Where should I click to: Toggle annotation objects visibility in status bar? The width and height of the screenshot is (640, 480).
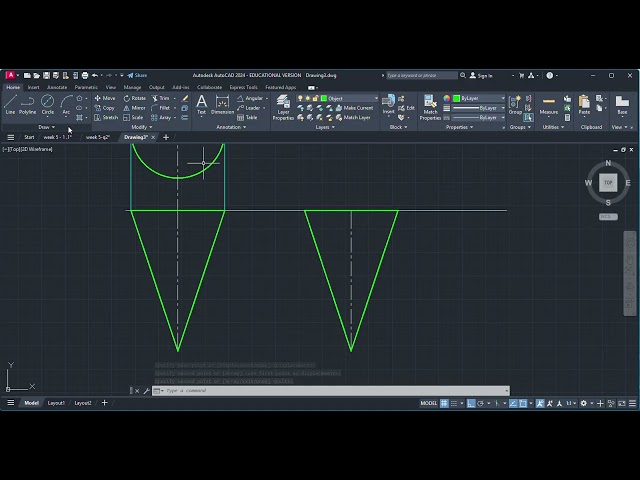[x=540, y=403]
